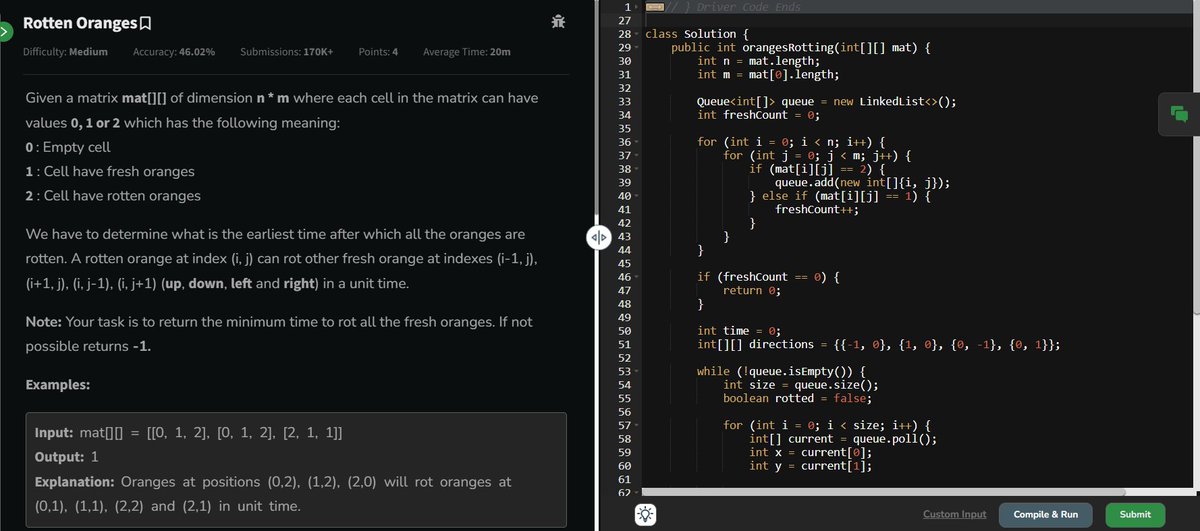Collapse the inner for loop at line 37

(637, 156)
